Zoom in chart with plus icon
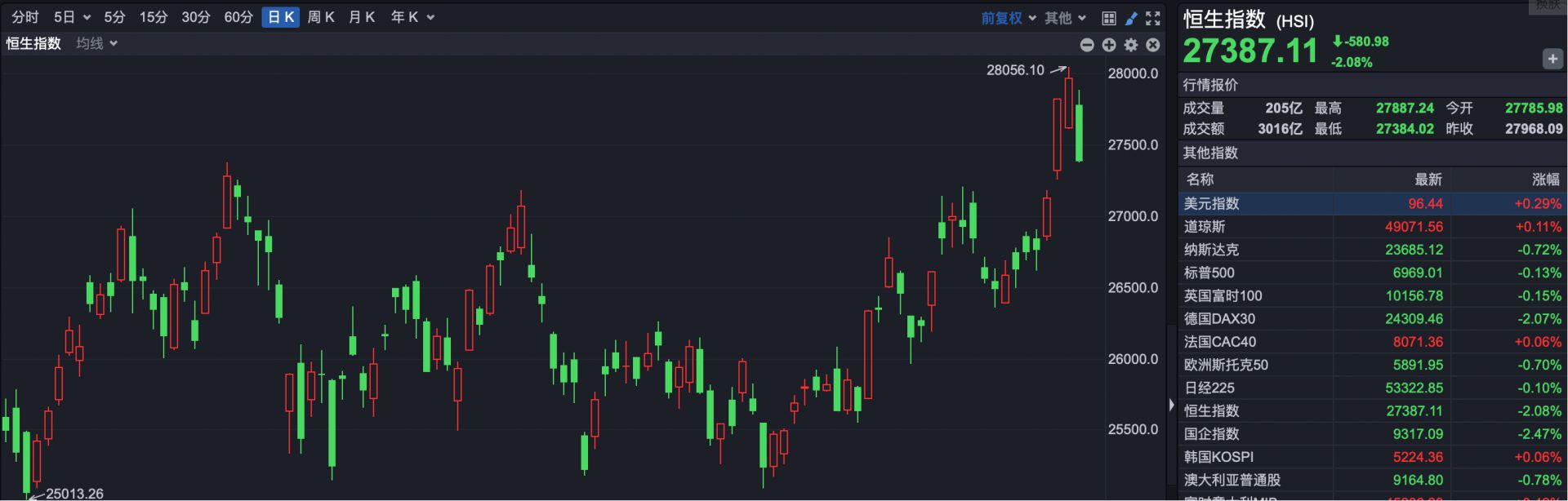The height and width of the screenshot is (501, 1568). [1108, 45]
